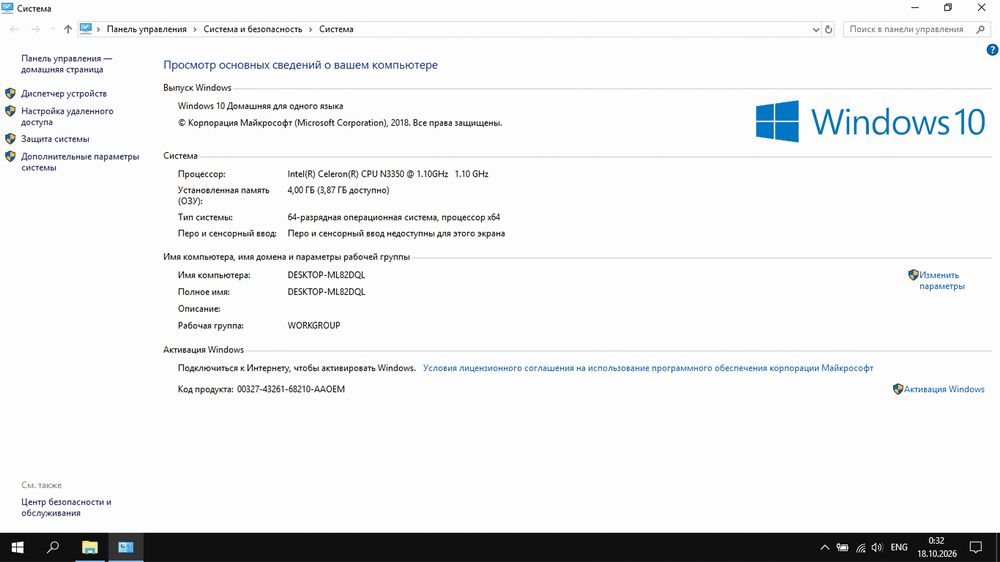The height and width of the screenshot is (562, 1000).
Task: Open Защита системы link
Action: pyautogui.click(x=55, y=138)
